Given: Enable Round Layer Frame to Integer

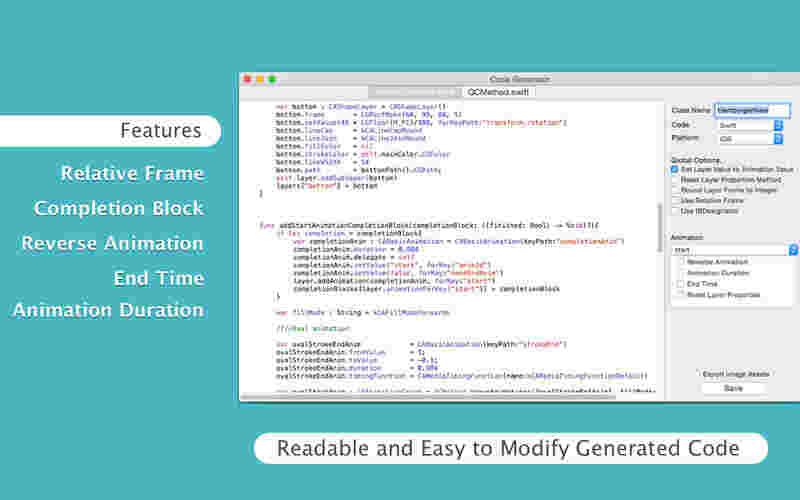Looking at the screenshot, I should point(674,190).
